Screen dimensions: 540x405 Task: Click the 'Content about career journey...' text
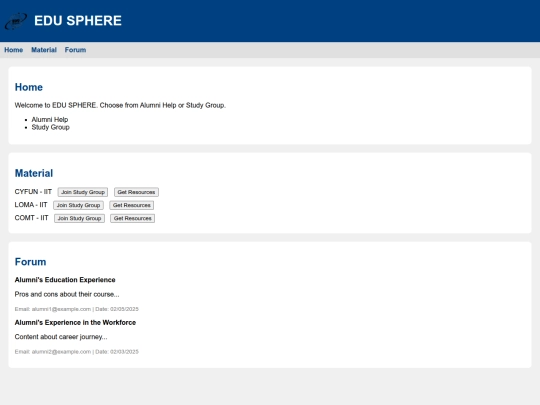pyautogui.click(x=61, y=337)
